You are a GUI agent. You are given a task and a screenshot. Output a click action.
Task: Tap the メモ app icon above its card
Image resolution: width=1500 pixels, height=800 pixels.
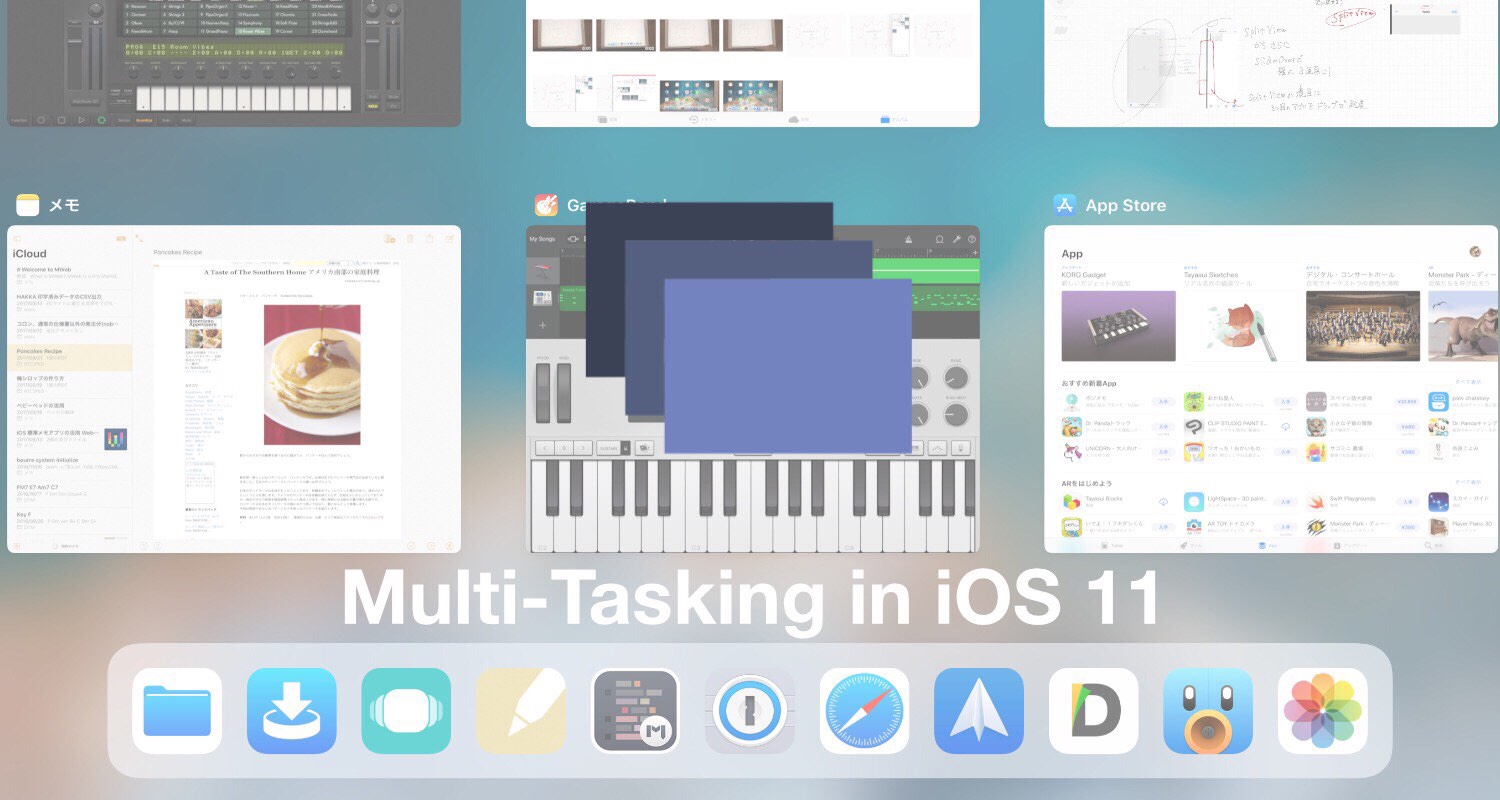[27, 205]
